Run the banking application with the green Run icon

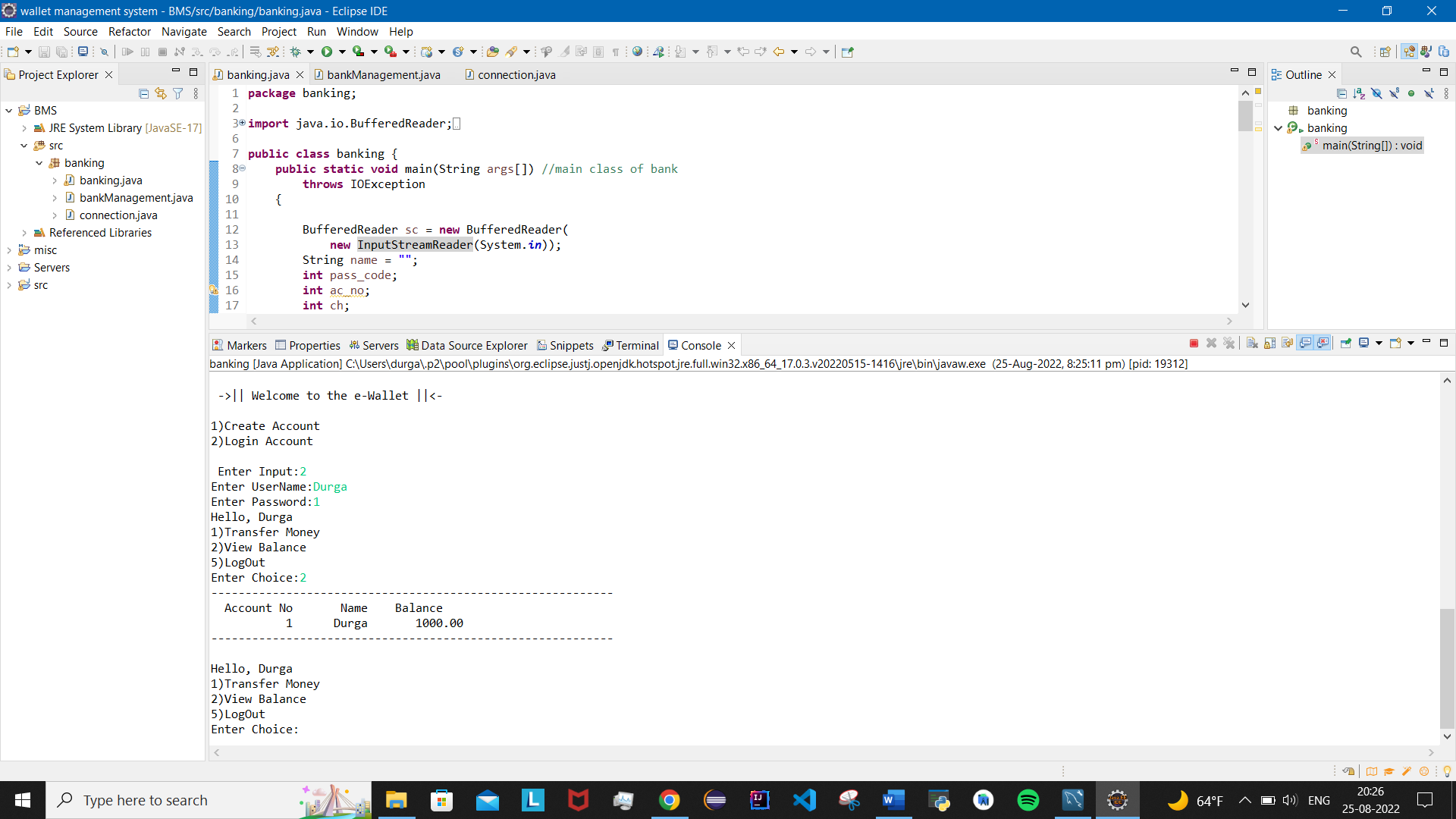[328, 52]
